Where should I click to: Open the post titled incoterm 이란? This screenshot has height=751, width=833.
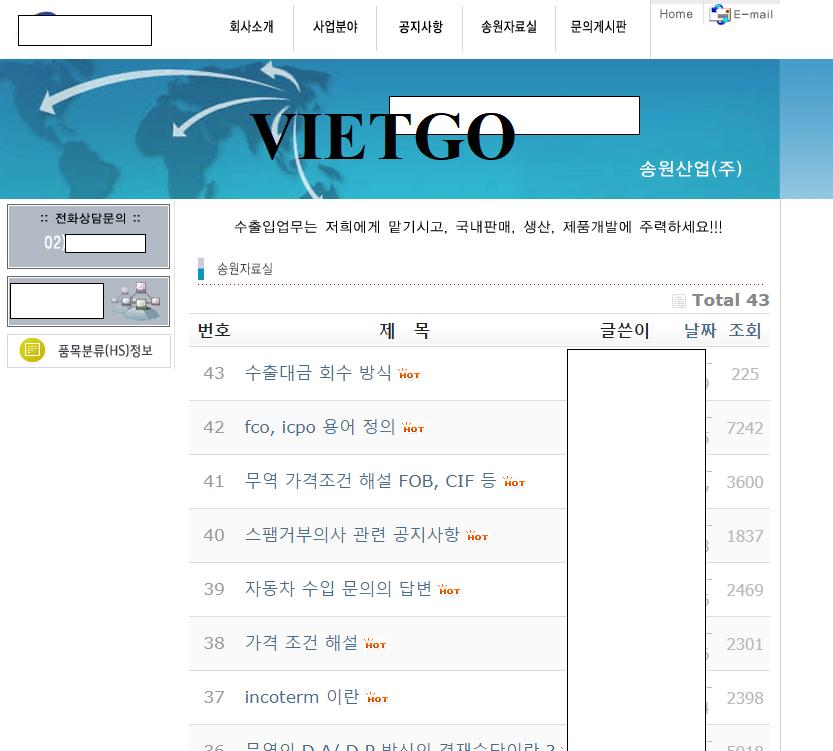(301, 697)
